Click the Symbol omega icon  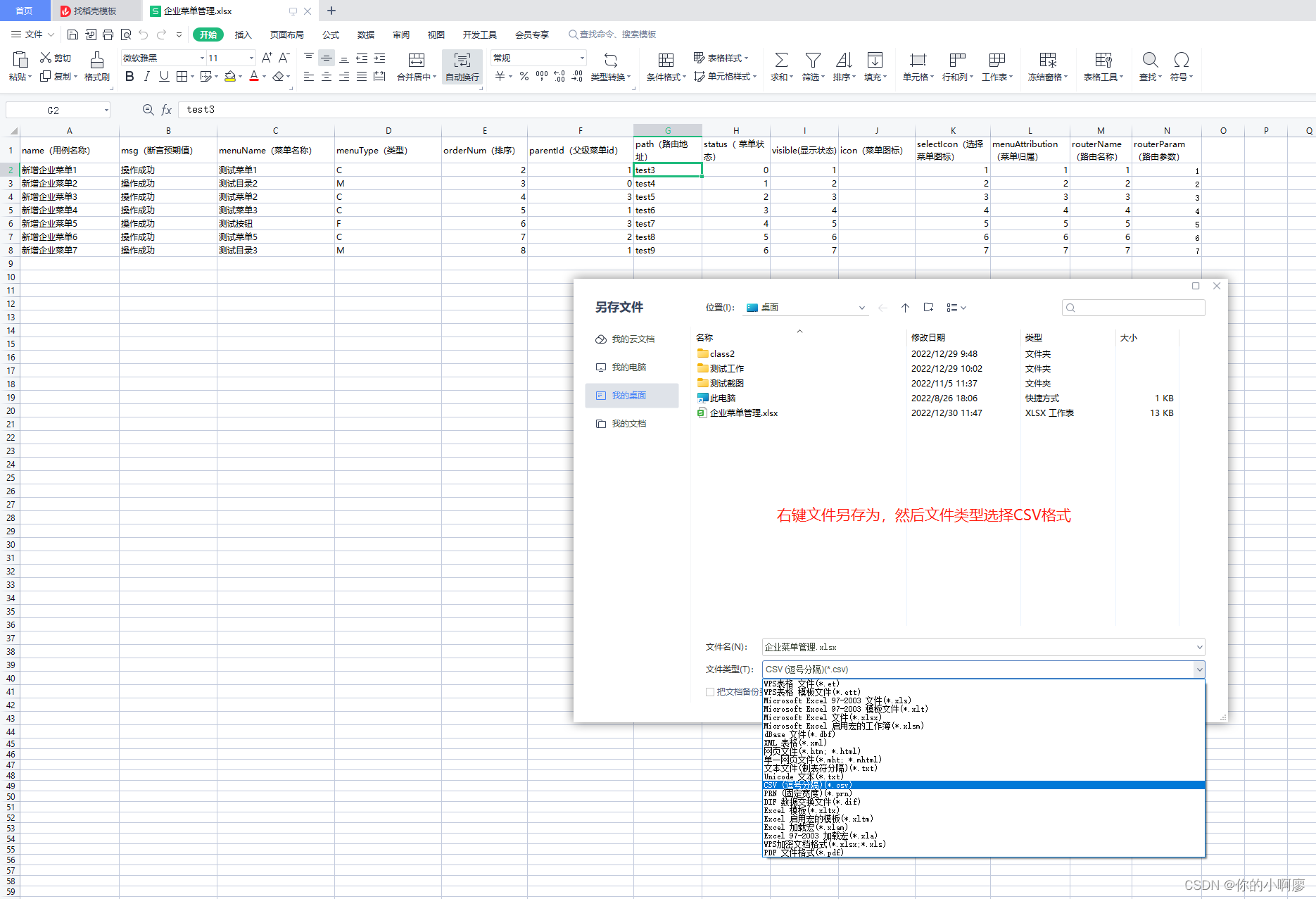1182,60
